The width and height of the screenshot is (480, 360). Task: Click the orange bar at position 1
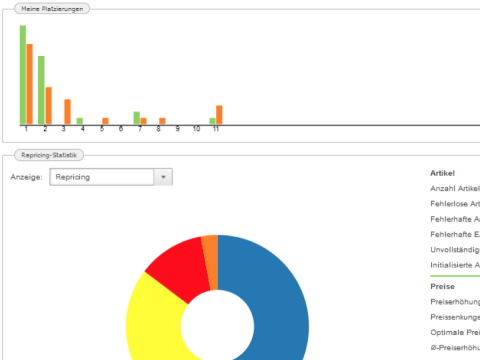30,84
